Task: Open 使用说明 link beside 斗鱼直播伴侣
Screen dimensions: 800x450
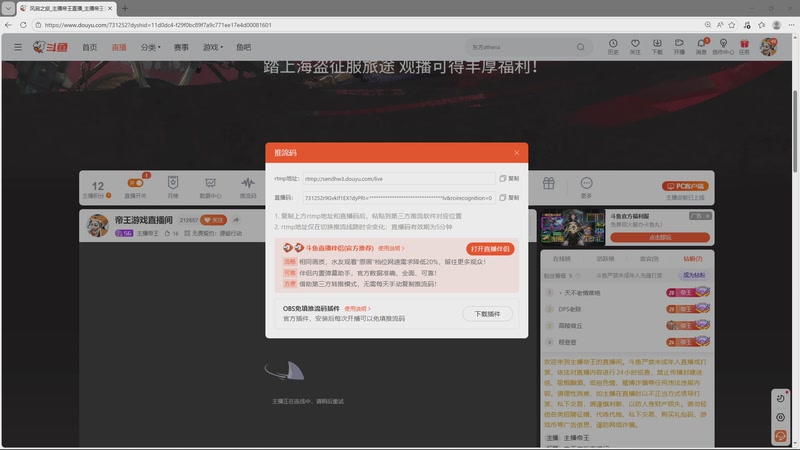Action: tap(391, 248)
